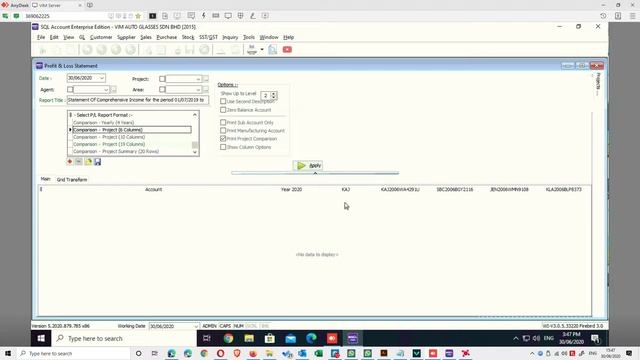Click remote Task View icon
The height and width of the screenshot is (360, 640).
click(x=207, y=338)
